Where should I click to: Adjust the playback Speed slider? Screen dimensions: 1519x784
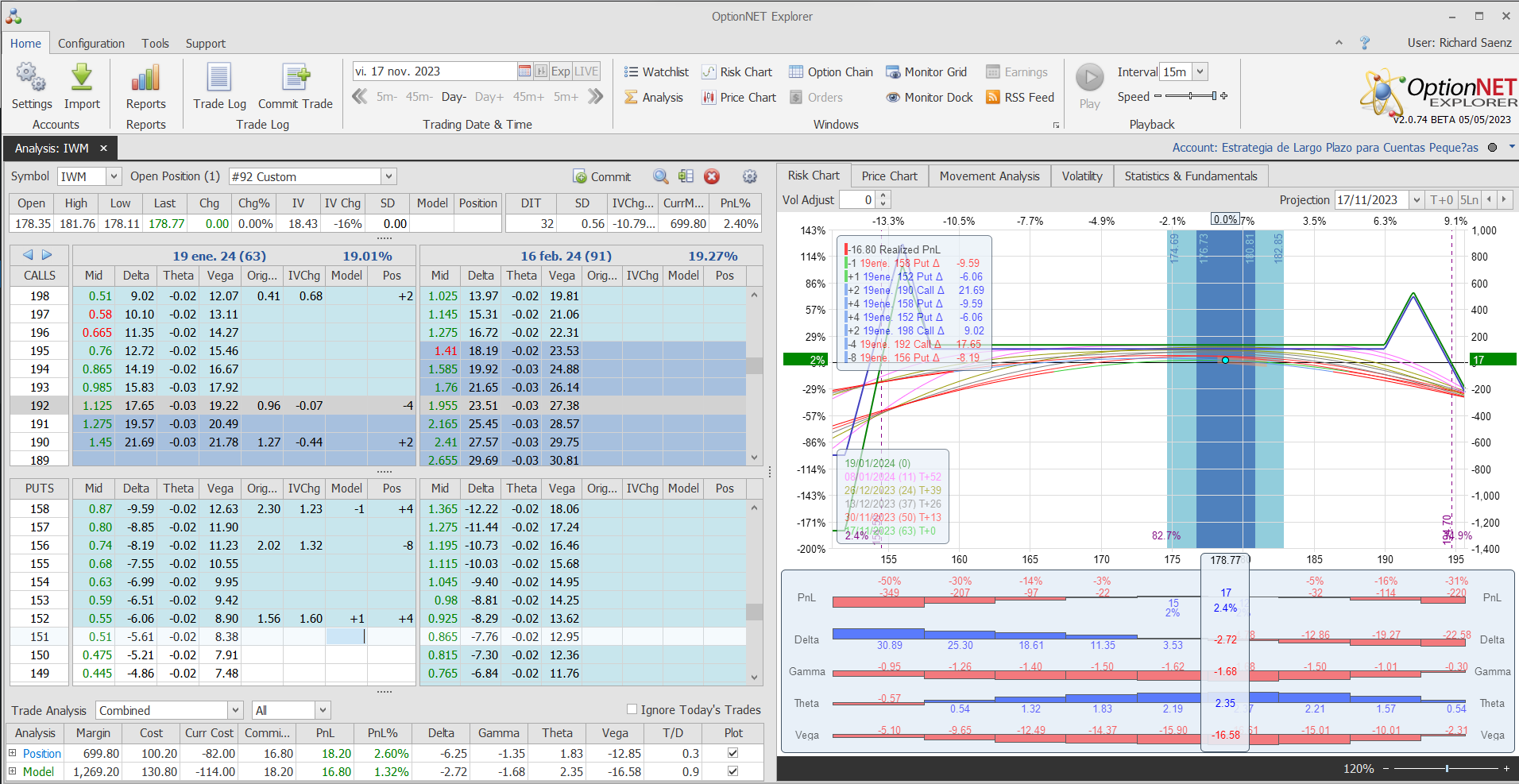click(x=1190, y=96)
